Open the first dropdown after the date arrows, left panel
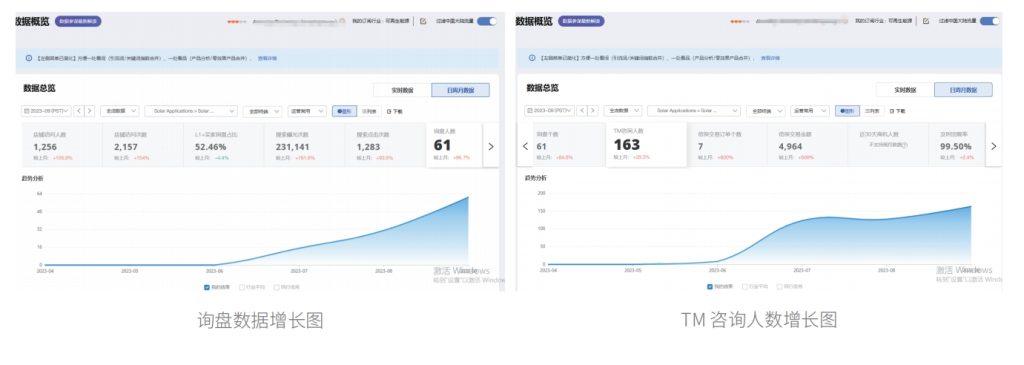 [120, 111]
